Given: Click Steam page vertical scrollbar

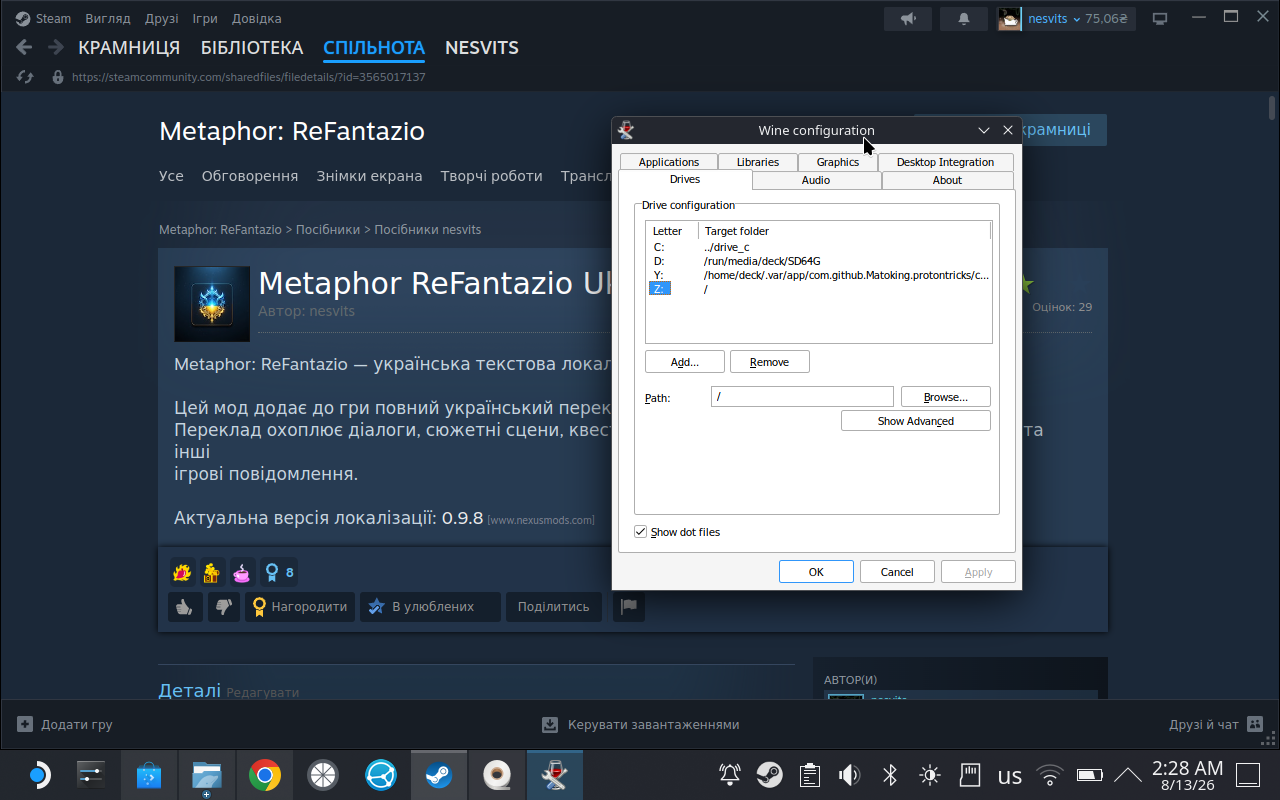Looking at the screenshot, I should pos(1272,108).
